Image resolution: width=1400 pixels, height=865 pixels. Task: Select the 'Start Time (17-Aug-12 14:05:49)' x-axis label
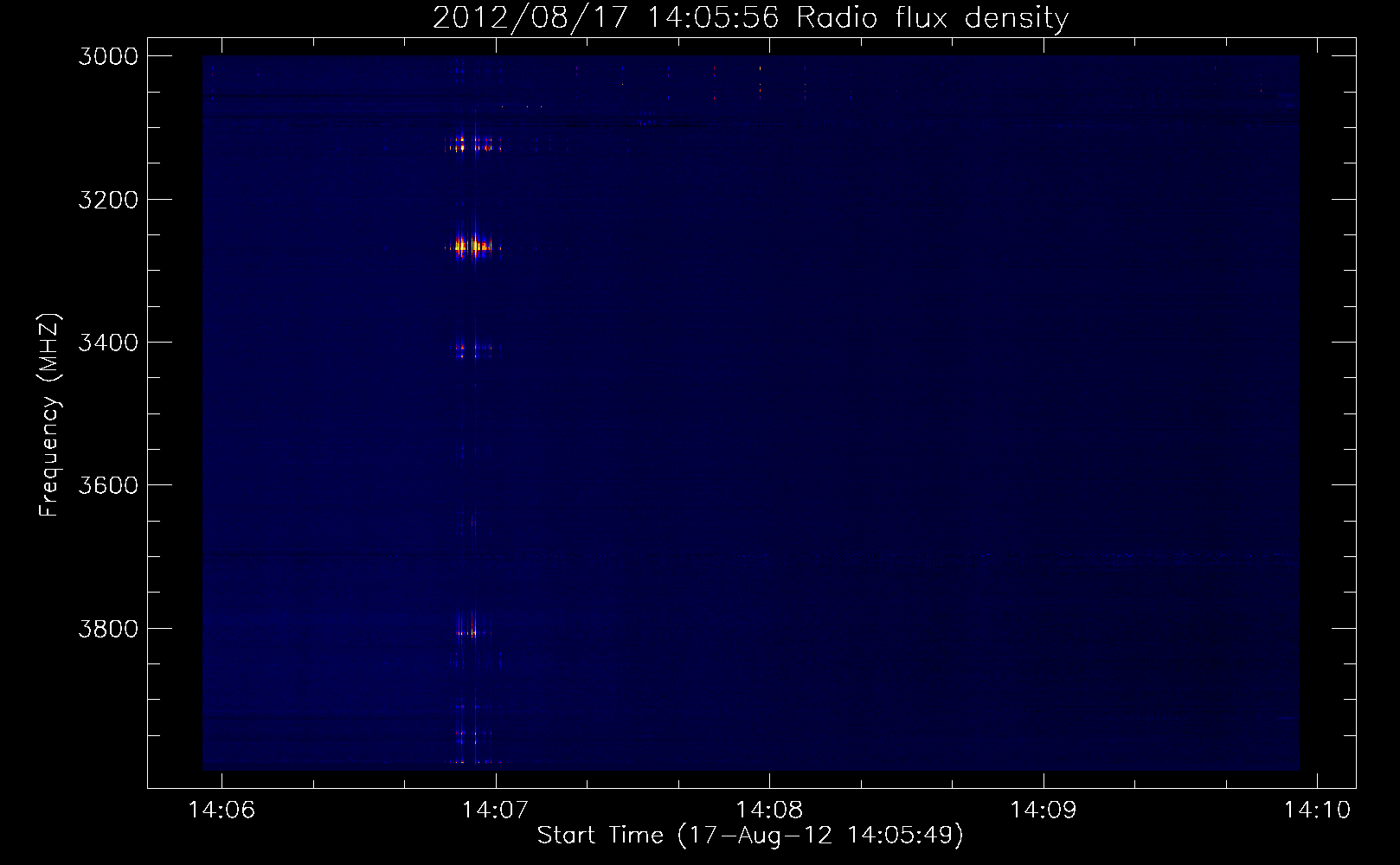coord(750,836)
